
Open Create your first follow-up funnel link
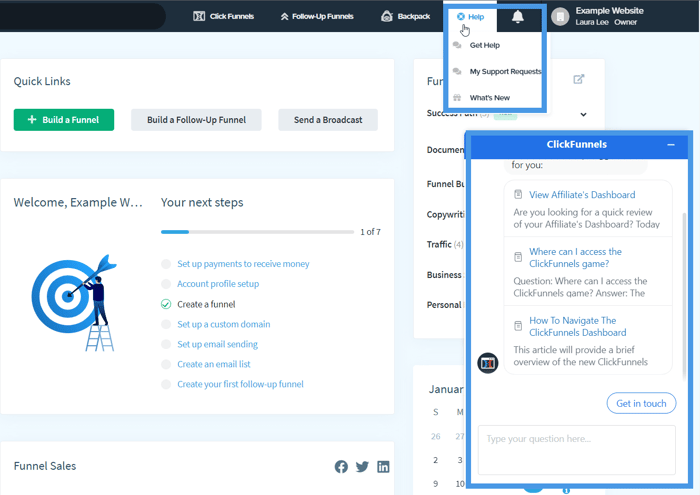point(240,384)
